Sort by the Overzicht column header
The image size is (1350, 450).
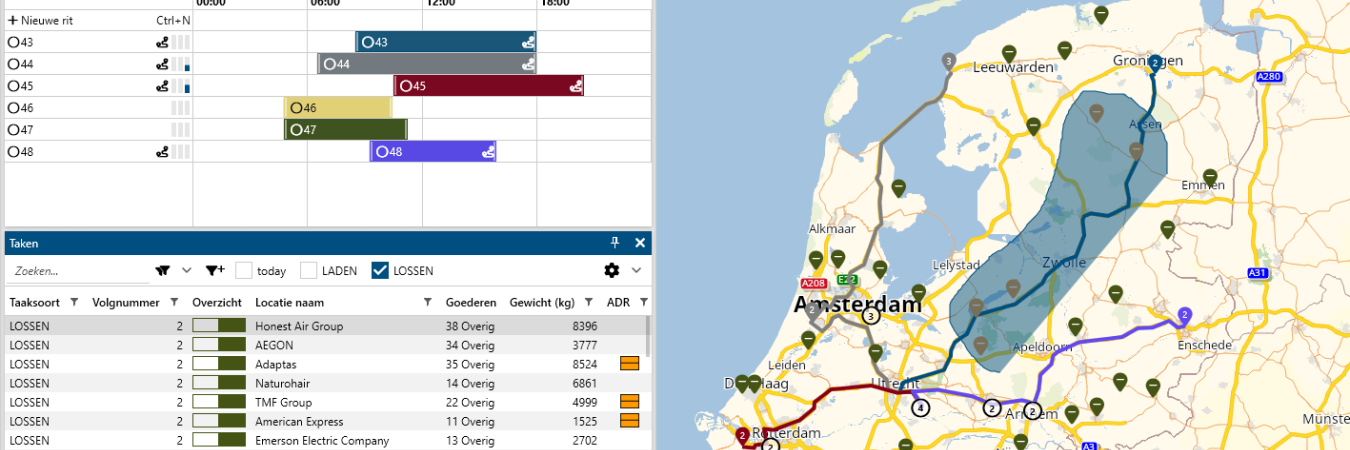click(x=217, y=302)
